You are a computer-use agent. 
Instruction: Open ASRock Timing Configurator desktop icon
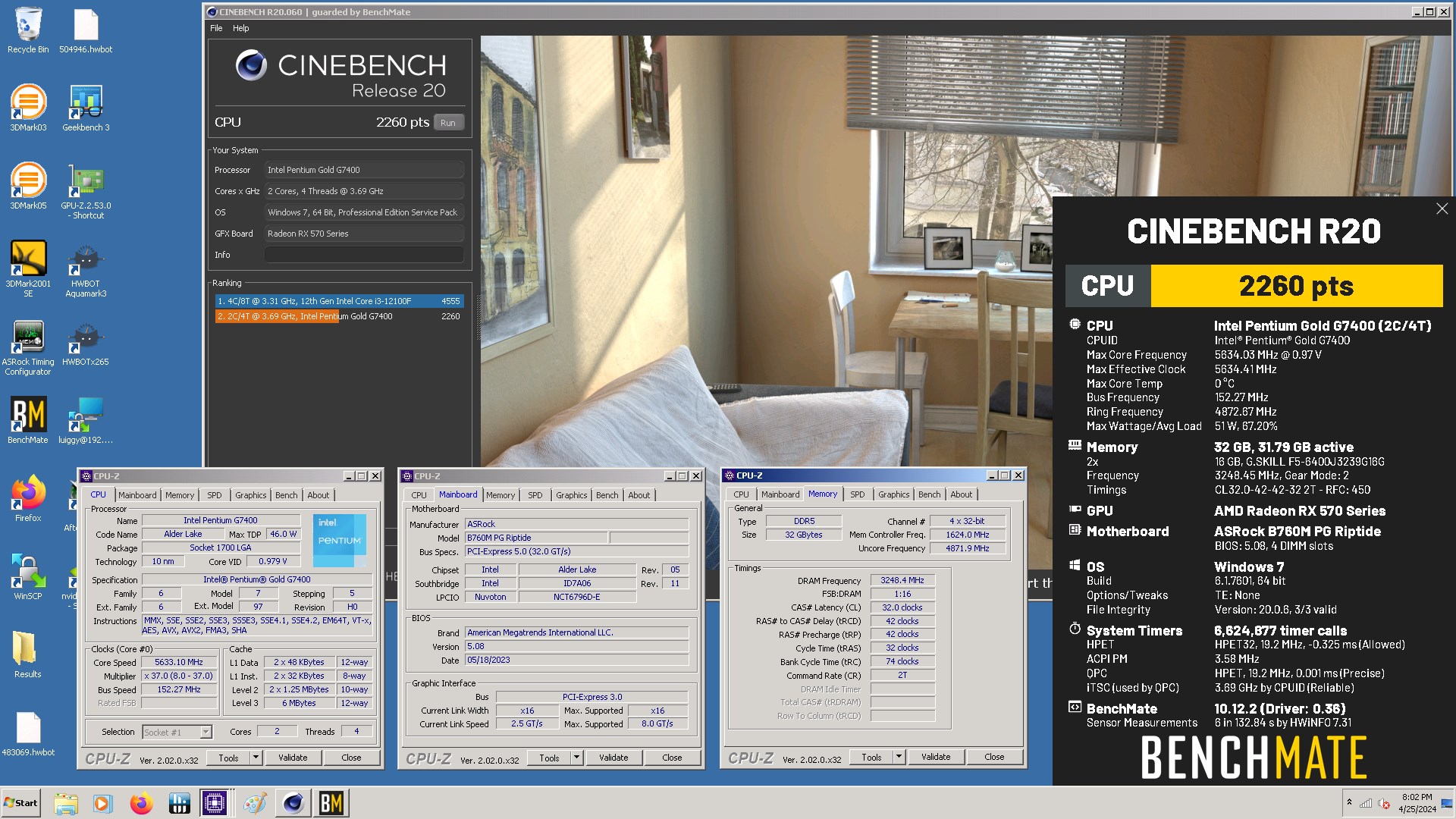pos(28,346)
